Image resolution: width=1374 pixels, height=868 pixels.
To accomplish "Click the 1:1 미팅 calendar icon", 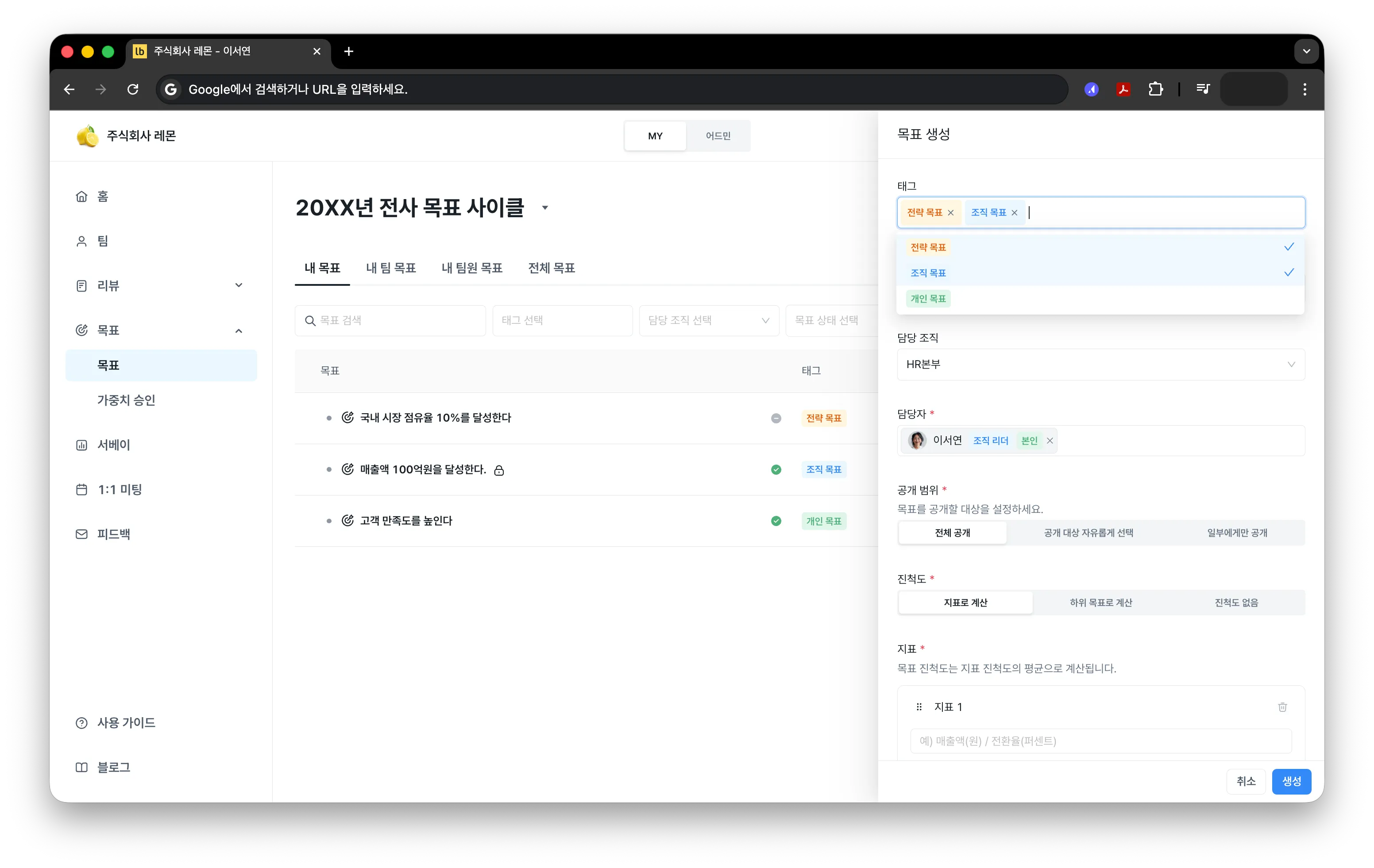I will pyautogui.click(x=81, y=489).
